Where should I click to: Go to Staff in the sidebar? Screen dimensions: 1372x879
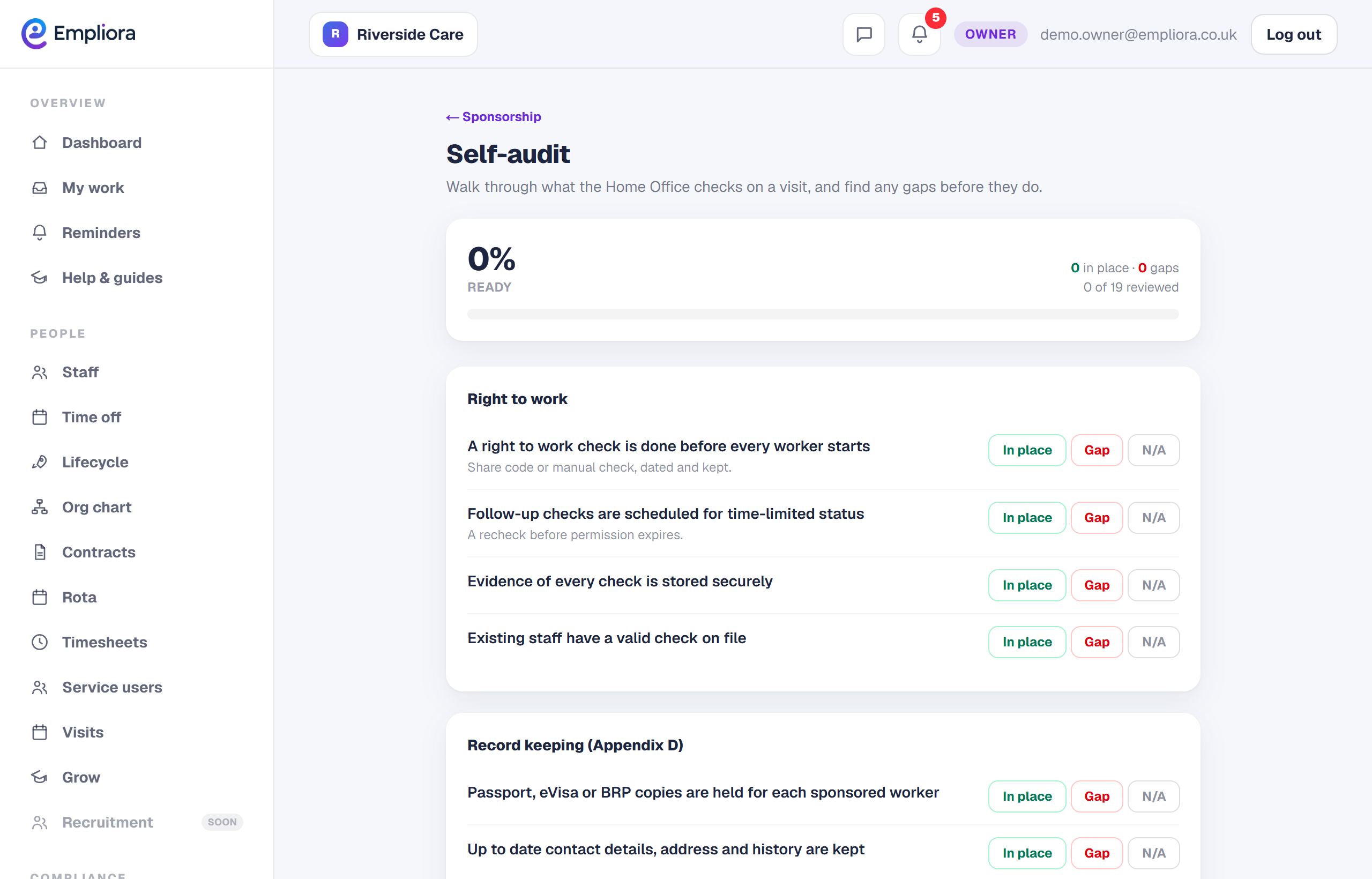click(x=80, y=371)
